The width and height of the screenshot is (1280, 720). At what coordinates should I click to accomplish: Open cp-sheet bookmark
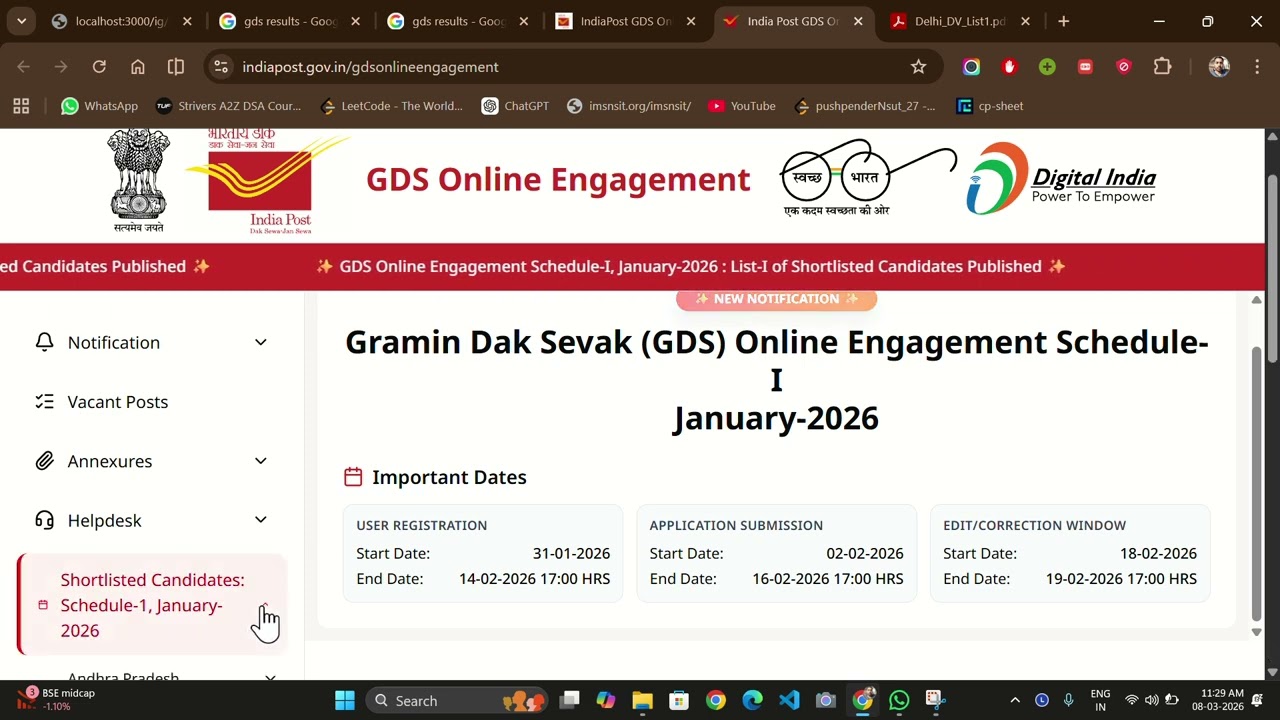[x=990, y=106]
